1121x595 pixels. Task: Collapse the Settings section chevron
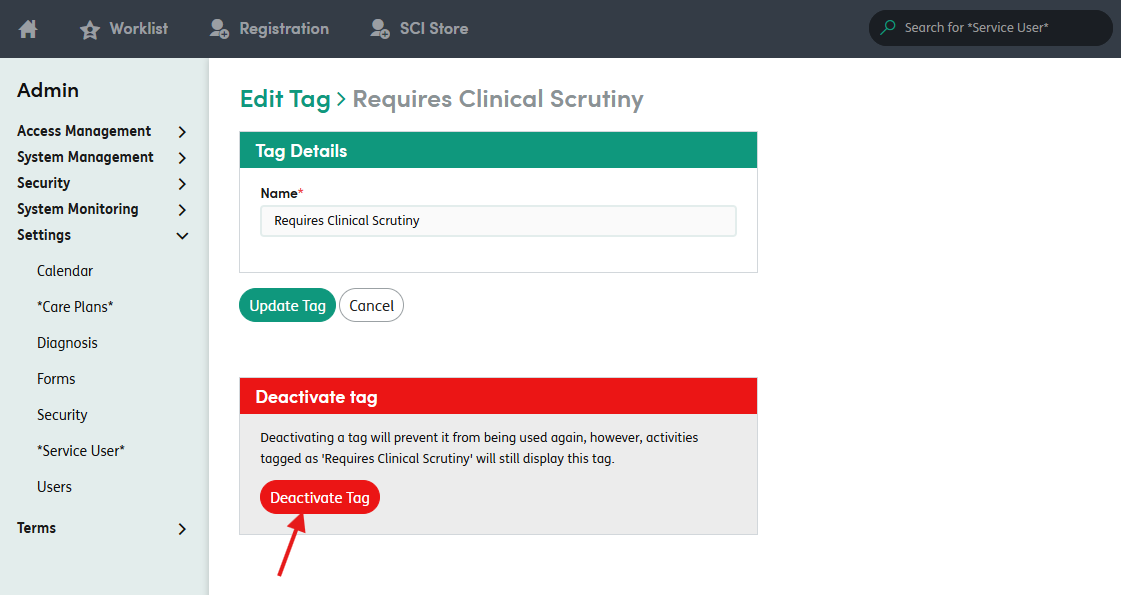pyautogui.click(x=182, y=235)
